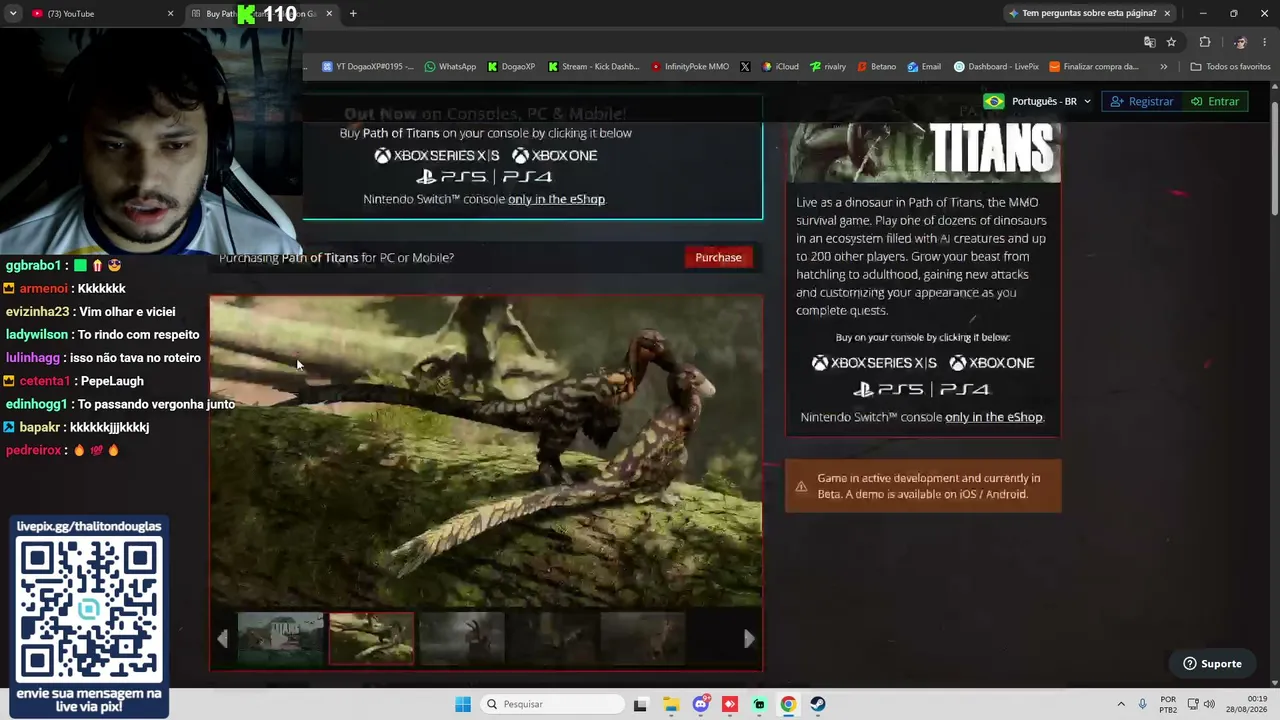Open Discord from the taskbar
Screen dimensions: 1280x720
700,704
